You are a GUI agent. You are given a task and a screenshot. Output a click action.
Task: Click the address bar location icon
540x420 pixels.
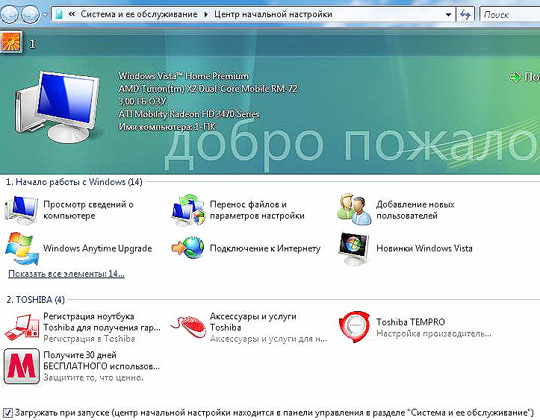point(59,14)
